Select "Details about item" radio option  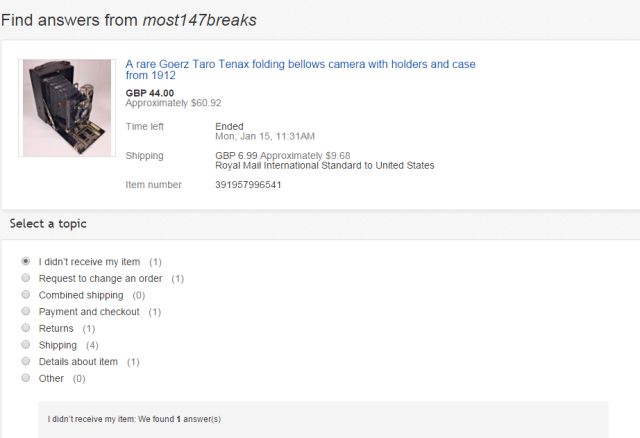(26, 362)
